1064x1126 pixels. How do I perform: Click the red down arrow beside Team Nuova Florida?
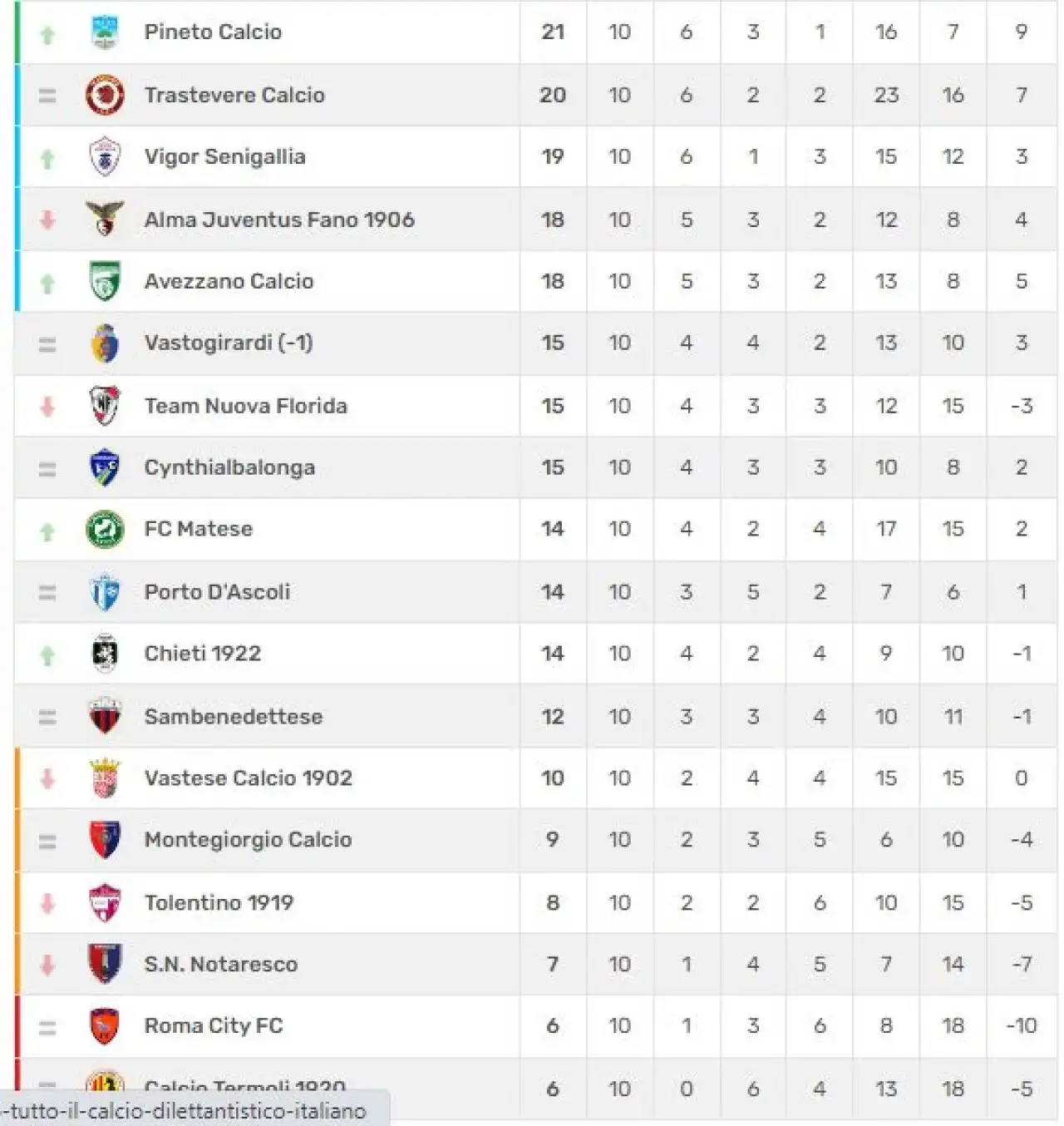click(x=47, y=406)
